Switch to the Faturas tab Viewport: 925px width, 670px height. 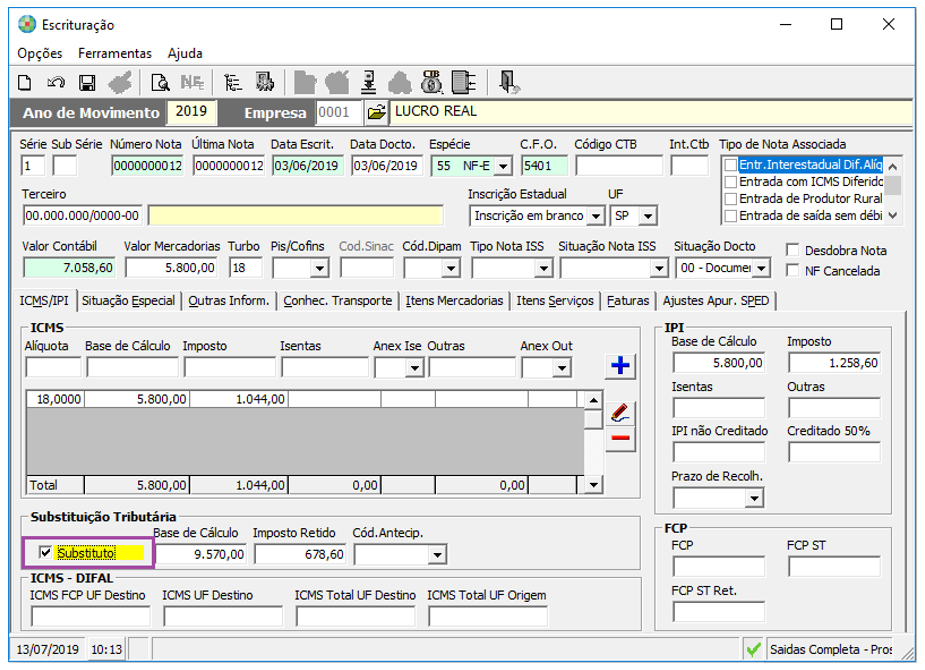pyautogui.click(x=628, y=300)
